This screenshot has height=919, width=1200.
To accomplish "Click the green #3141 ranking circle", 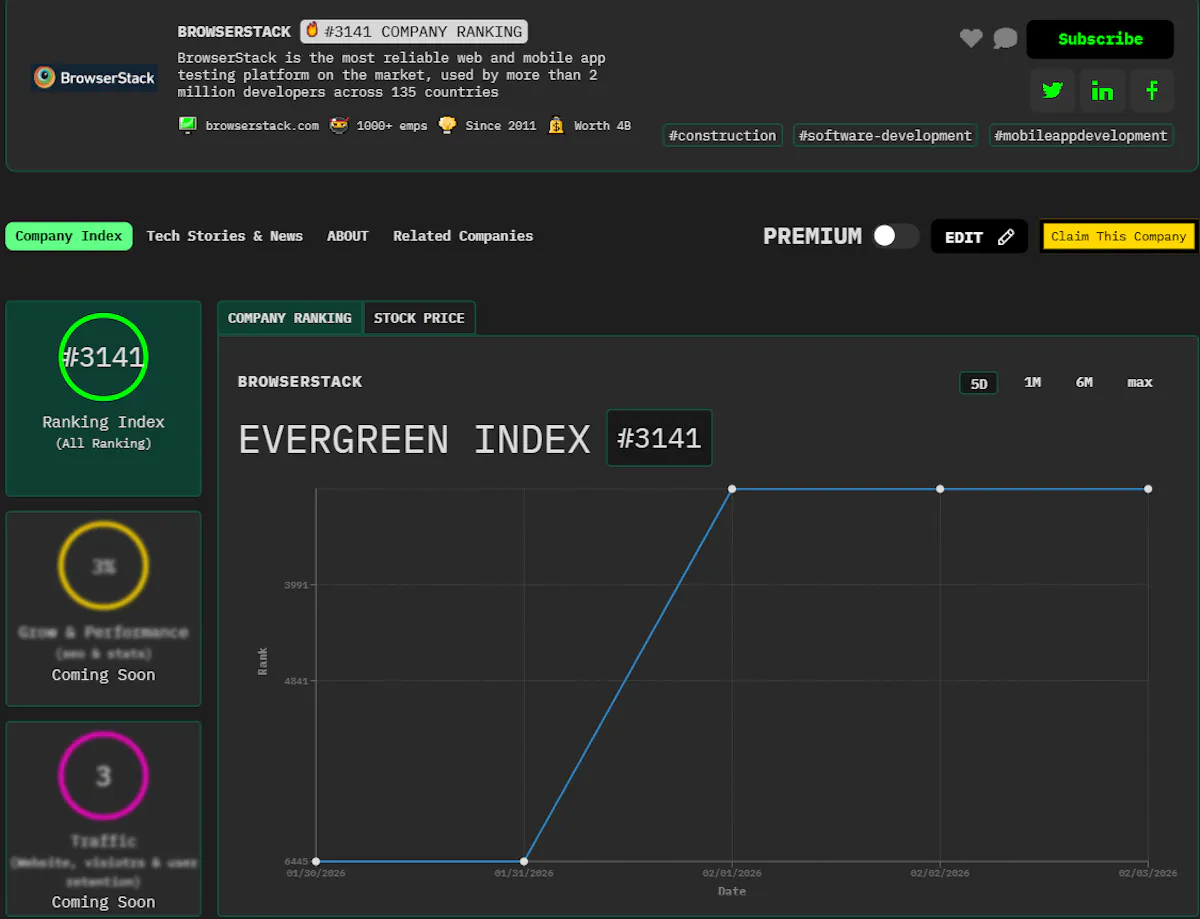I will pos(103,357).
